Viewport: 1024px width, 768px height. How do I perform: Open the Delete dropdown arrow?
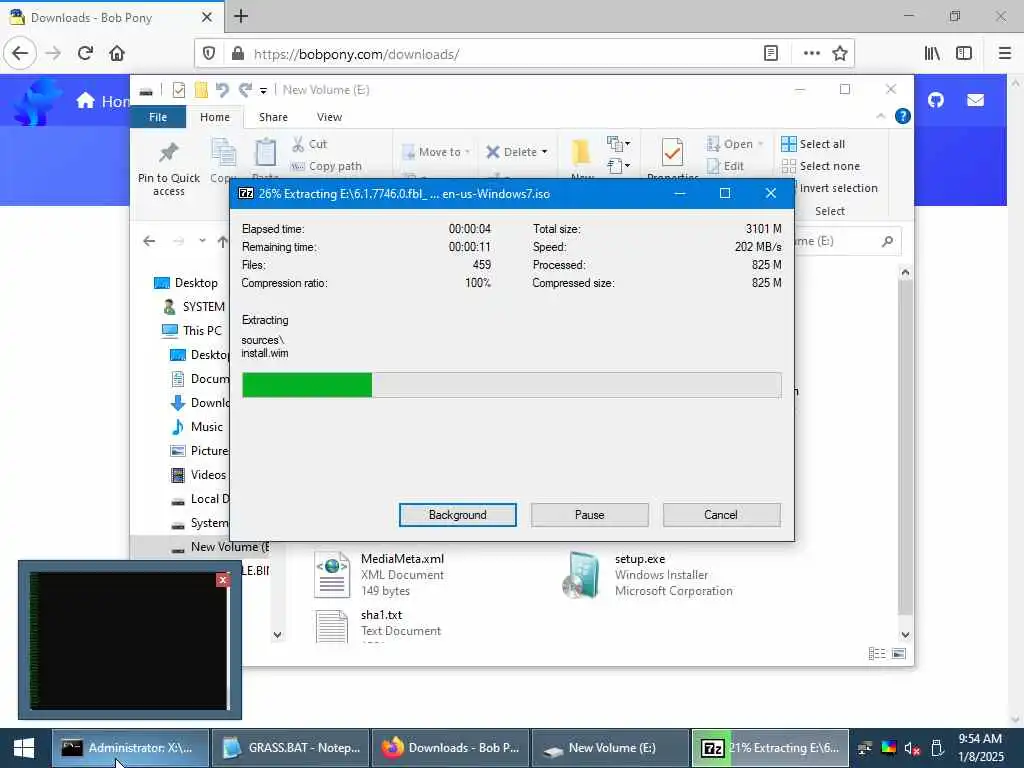coord(544,152)
